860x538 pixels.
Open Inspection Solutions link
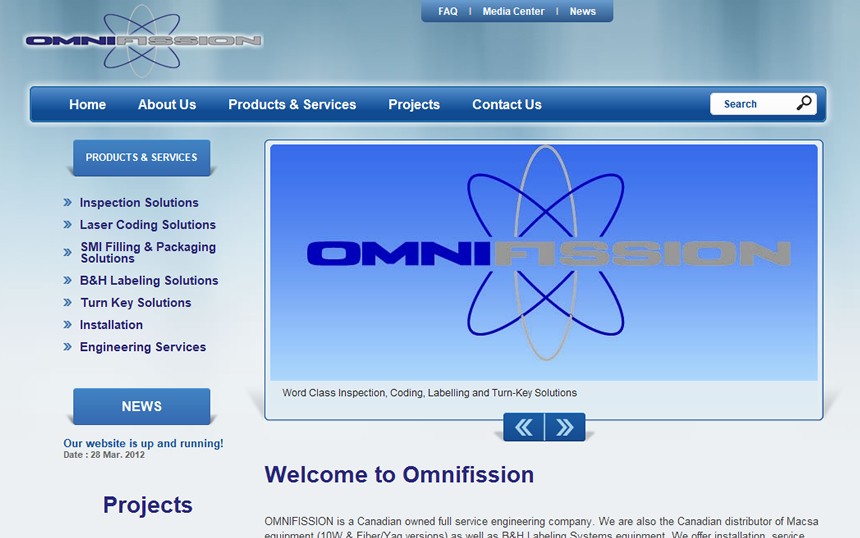[x=139, y=202]
